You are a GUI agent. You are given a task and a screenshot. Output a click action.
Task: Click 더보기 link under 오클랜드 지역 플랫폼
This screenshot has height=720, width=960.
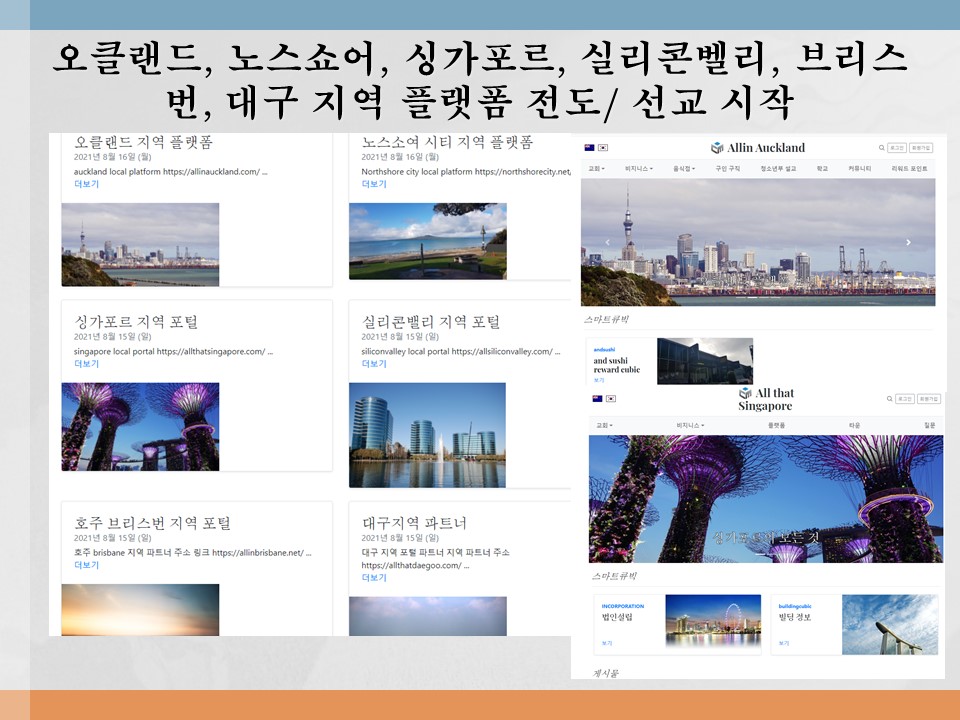click(x=87, y=184)
